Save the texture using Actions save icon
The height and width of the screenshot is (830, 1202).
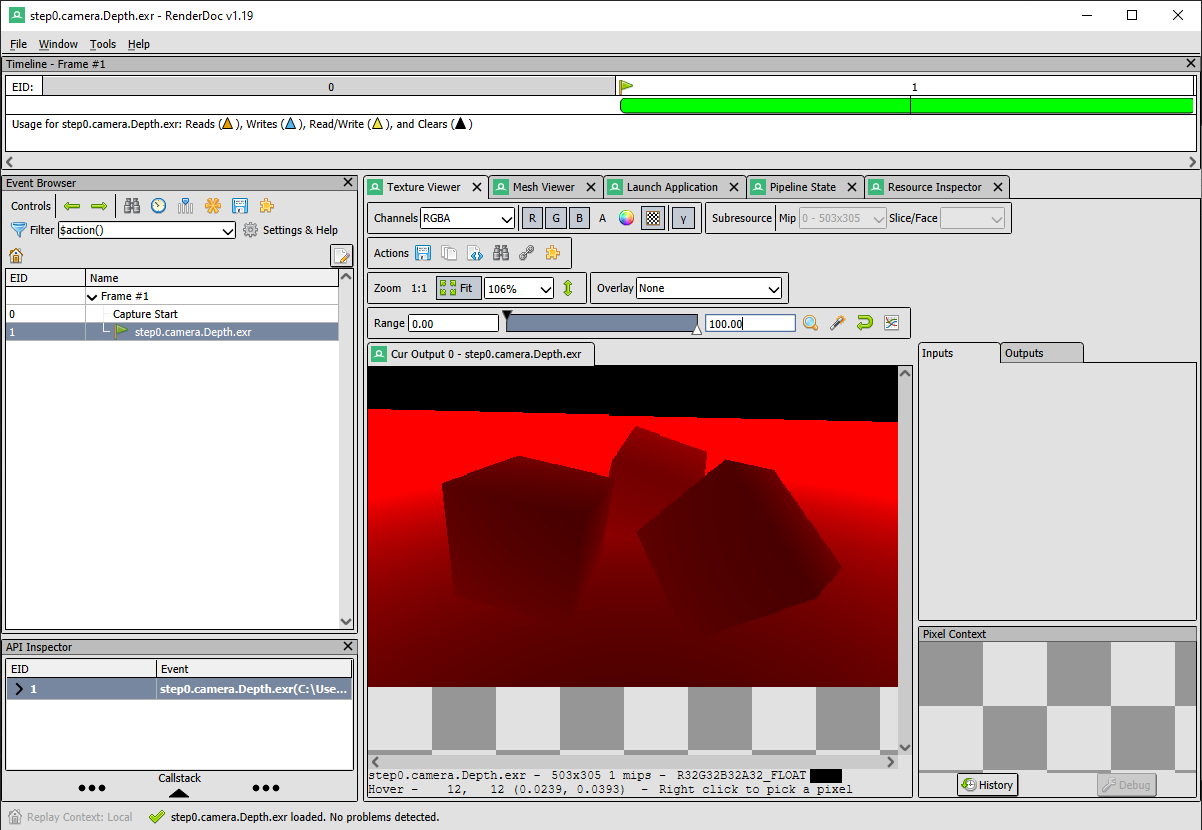pyautogui.click(x=423, y=253)
